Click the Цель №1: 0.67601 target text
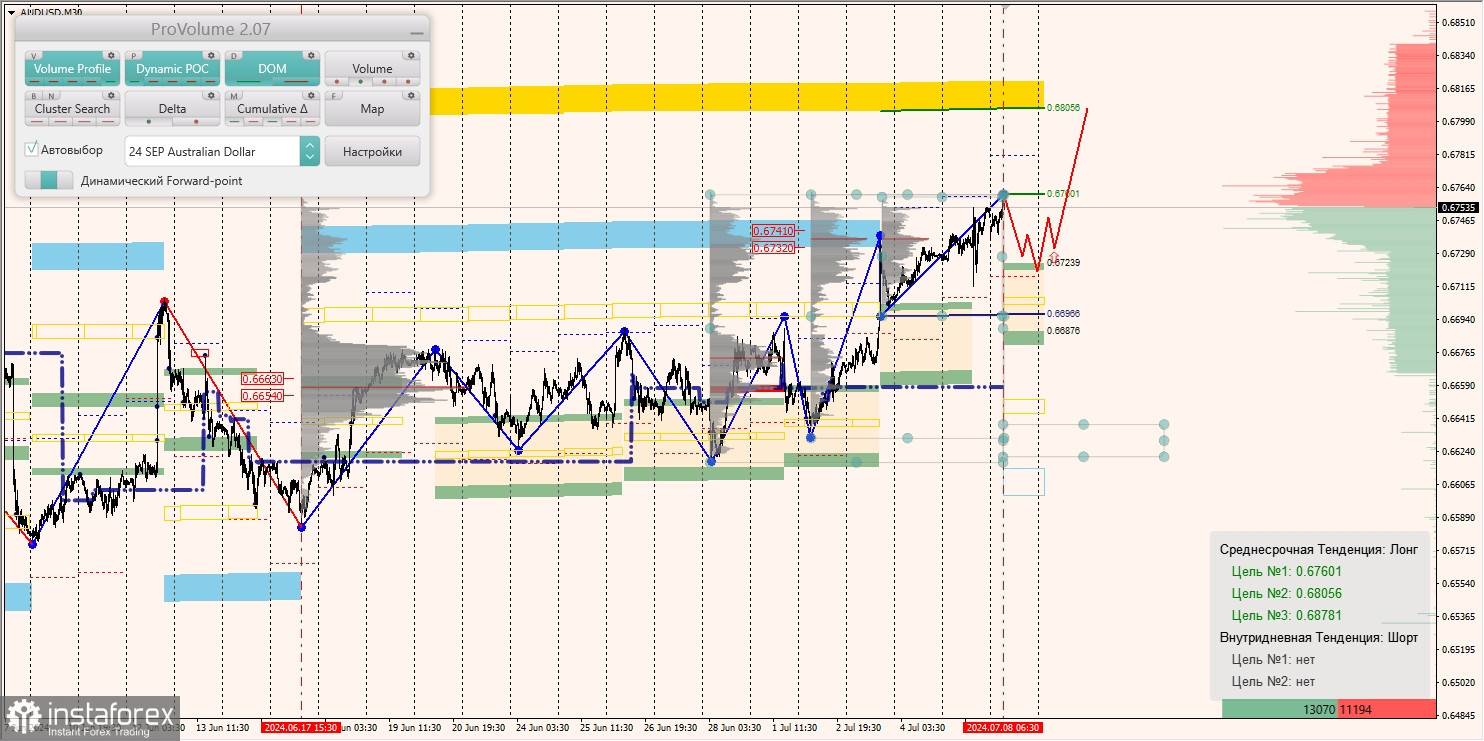Image resolution: width=1484 pixels, height=741 pixels. [1286, 572]
